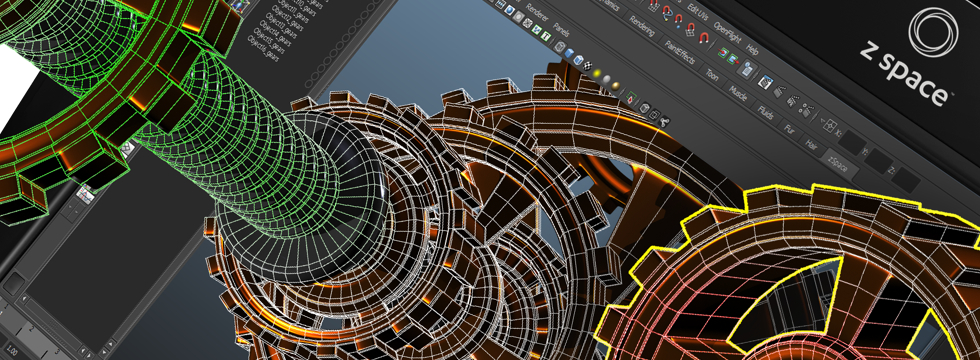Open the Panels viewport menu
Viewport: 980px width, 360px height.
561,29
